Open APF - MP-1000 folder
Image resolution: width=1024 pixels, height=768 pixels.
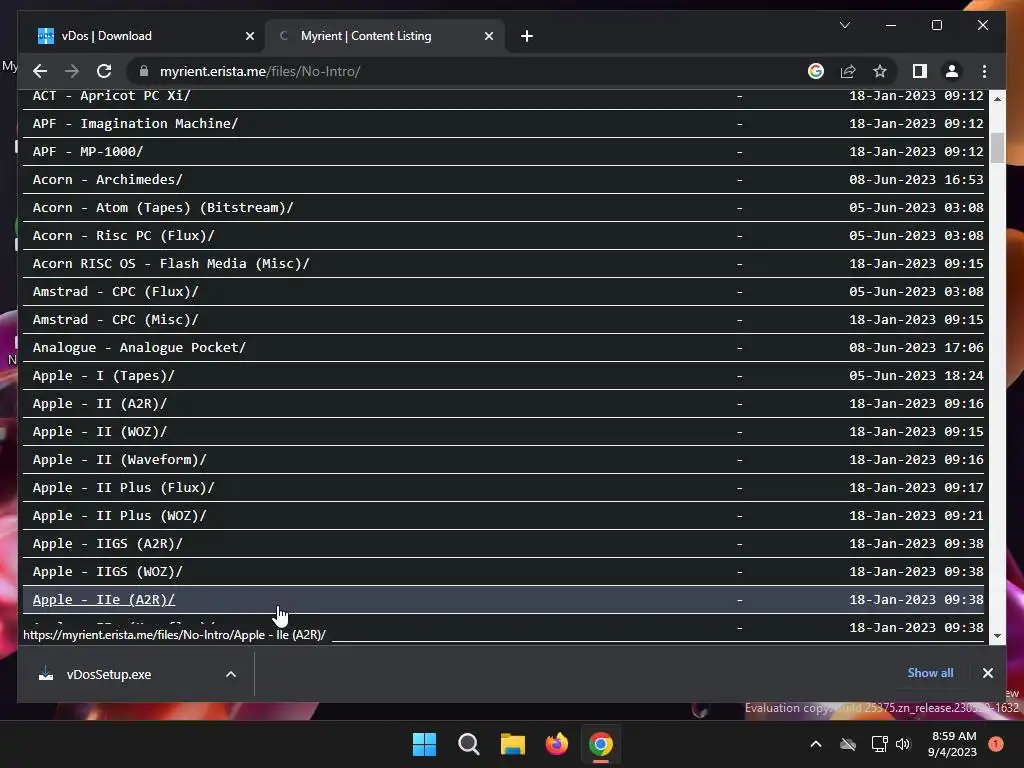(x=88, y=152)
